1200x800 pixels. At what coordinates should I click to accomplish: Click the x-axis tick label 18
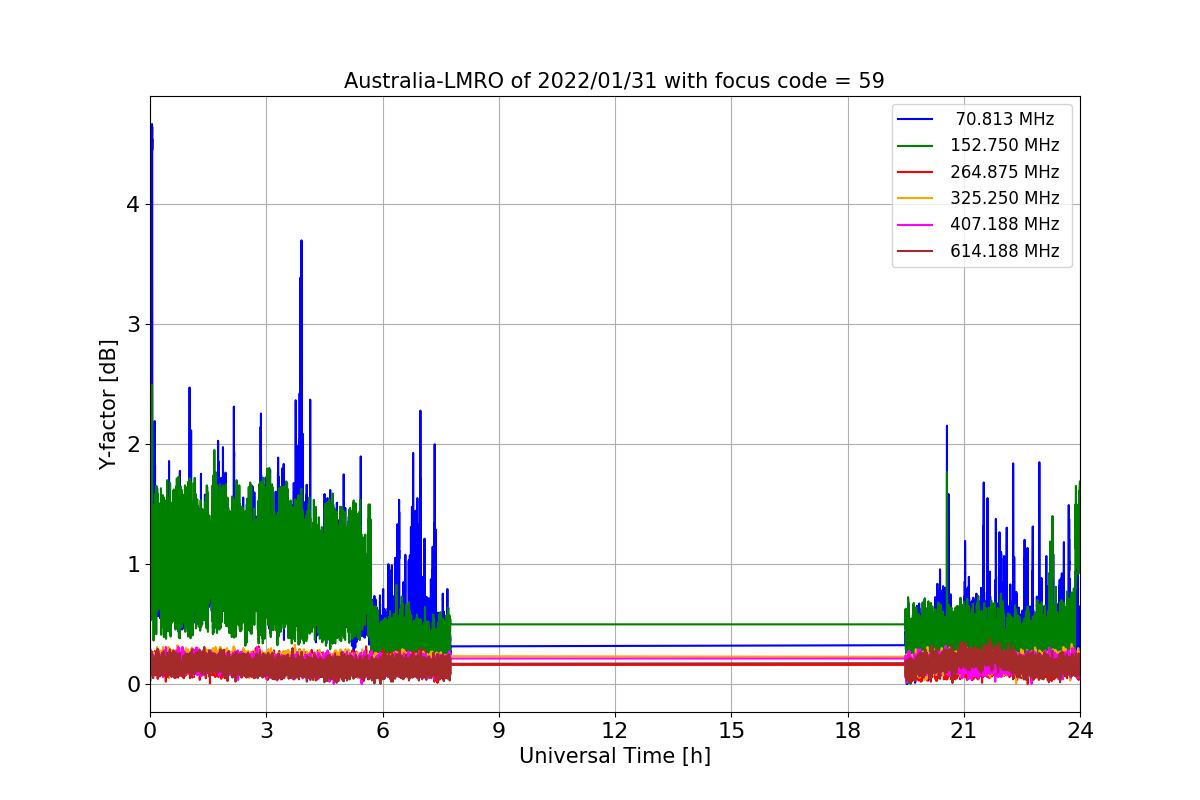847,731
